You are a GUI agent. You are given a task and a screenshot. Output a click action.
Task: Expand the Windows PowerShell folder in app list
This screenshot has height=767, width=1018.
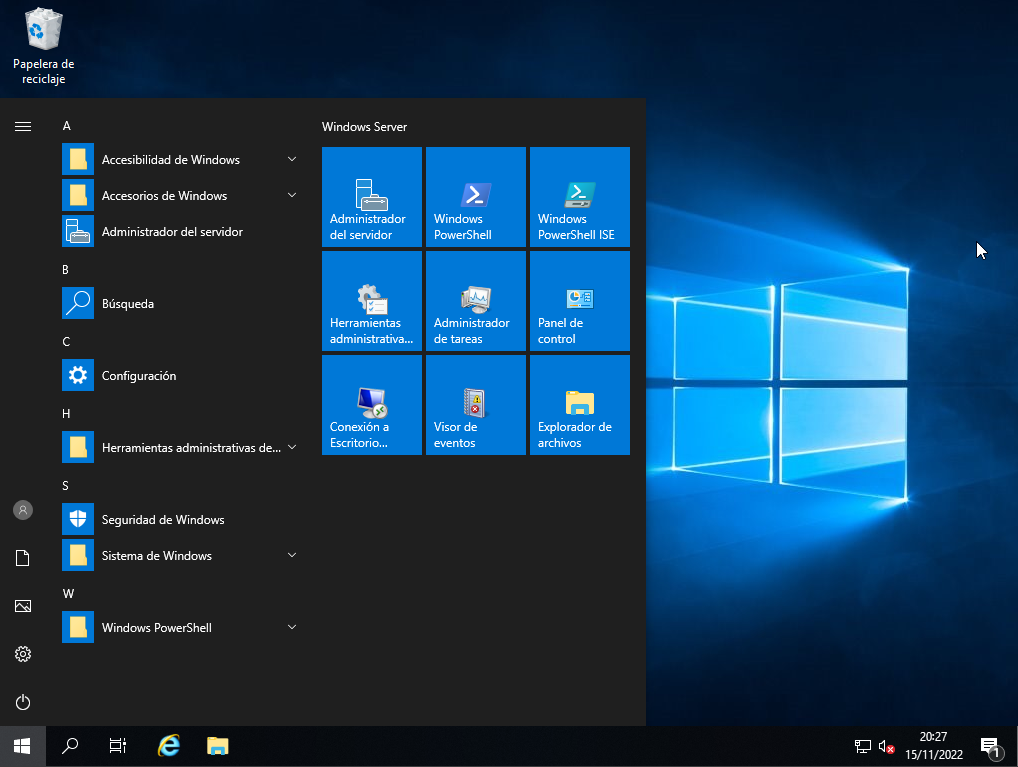pyautogui.click(x=180, y=627)
